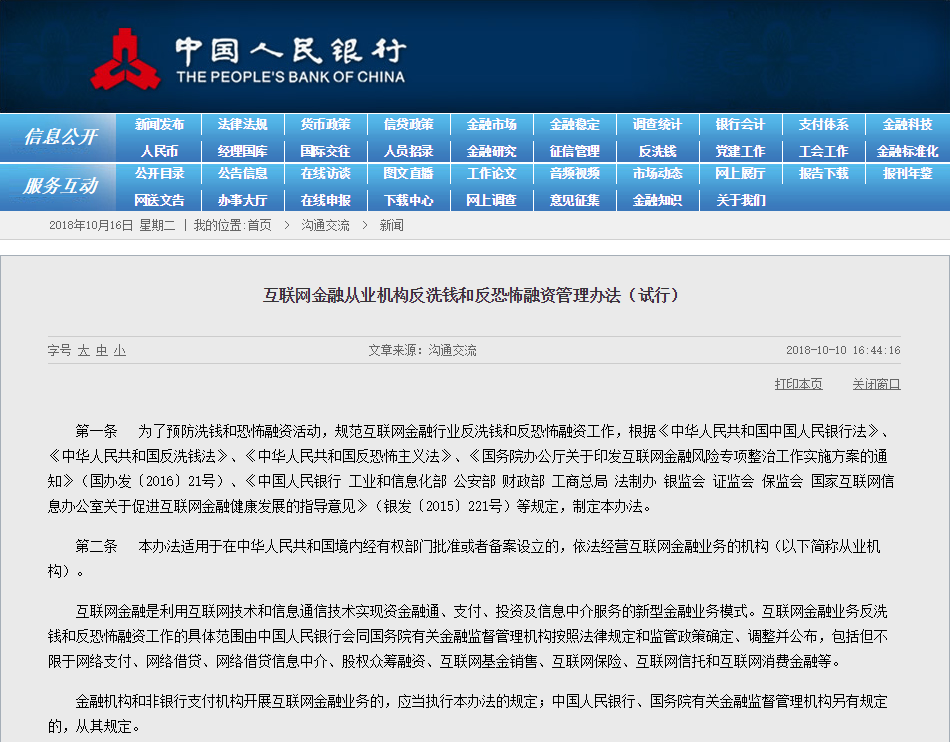Viewport: 950px width, 742px height.
Task: Set font size to 大
Action: point(84,350)
